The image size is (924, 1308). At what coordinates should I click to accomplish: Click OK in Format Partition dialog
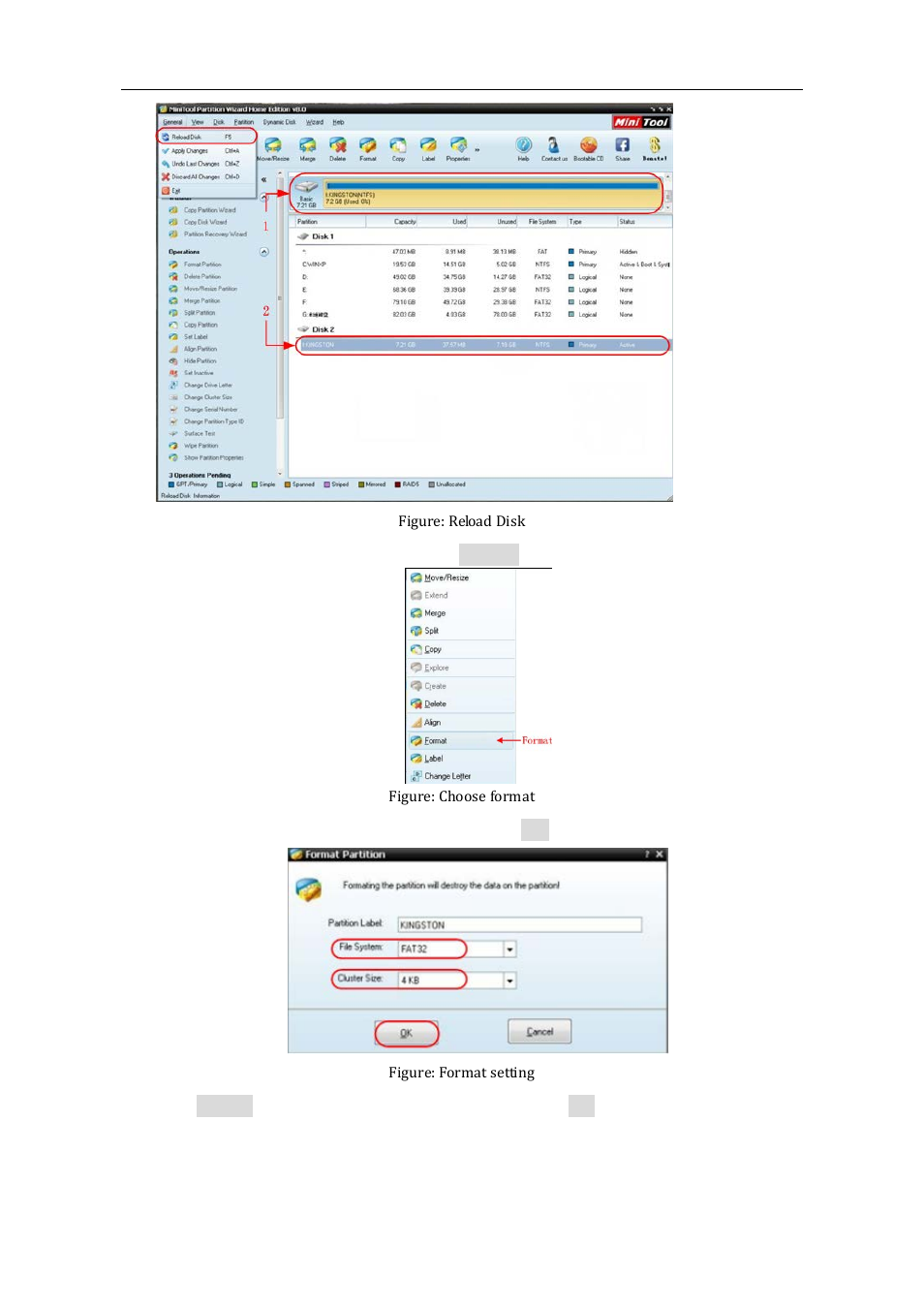407,1033
